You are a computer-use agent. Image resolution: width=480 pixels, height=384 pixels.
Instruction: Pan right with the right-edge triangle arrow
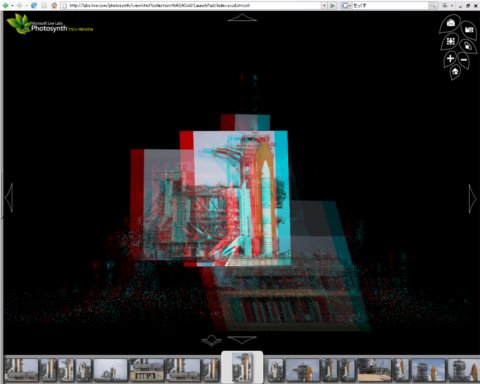point(472,199)
